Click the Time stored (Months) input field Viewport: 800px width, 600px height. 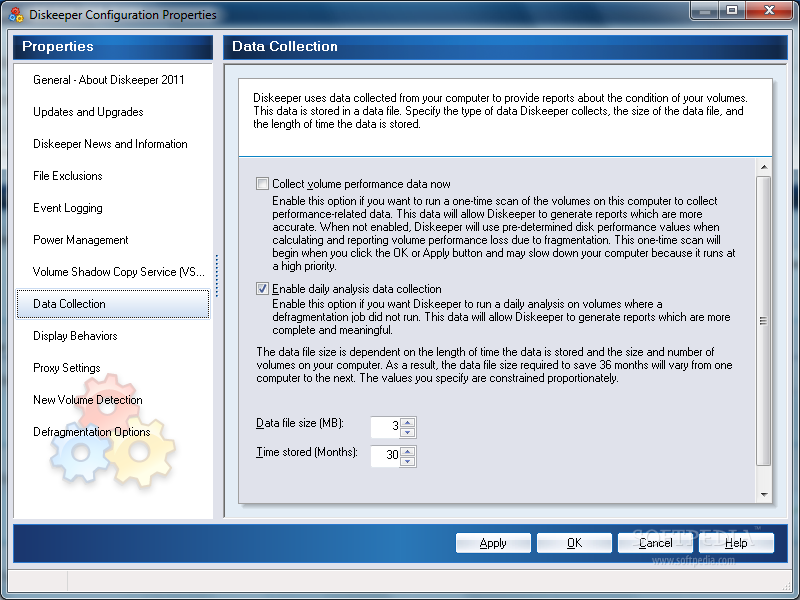tap(386, 456)
